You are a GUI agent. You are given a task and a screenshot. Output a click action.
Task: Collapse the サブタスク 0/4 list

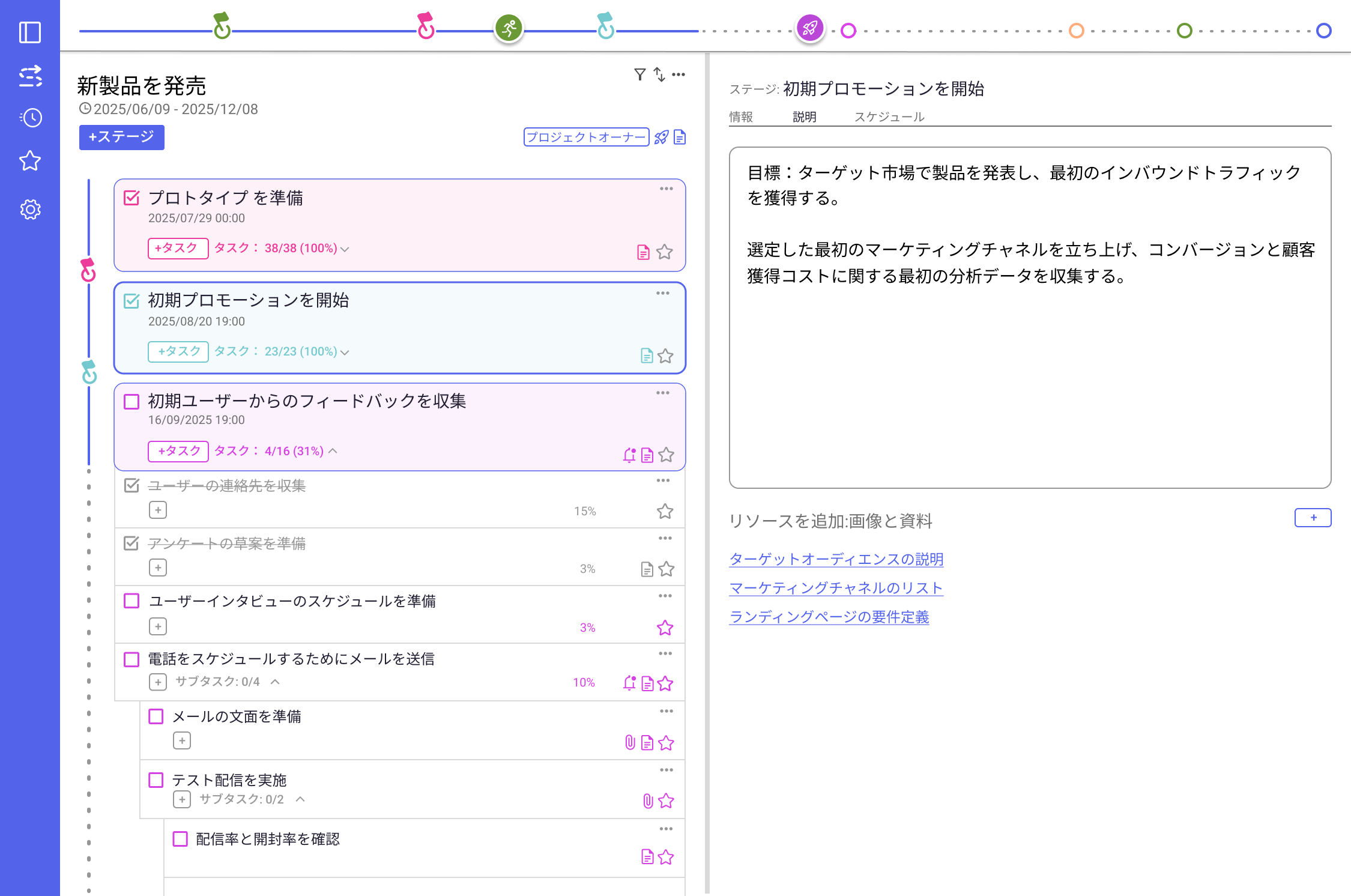(275, 682)
